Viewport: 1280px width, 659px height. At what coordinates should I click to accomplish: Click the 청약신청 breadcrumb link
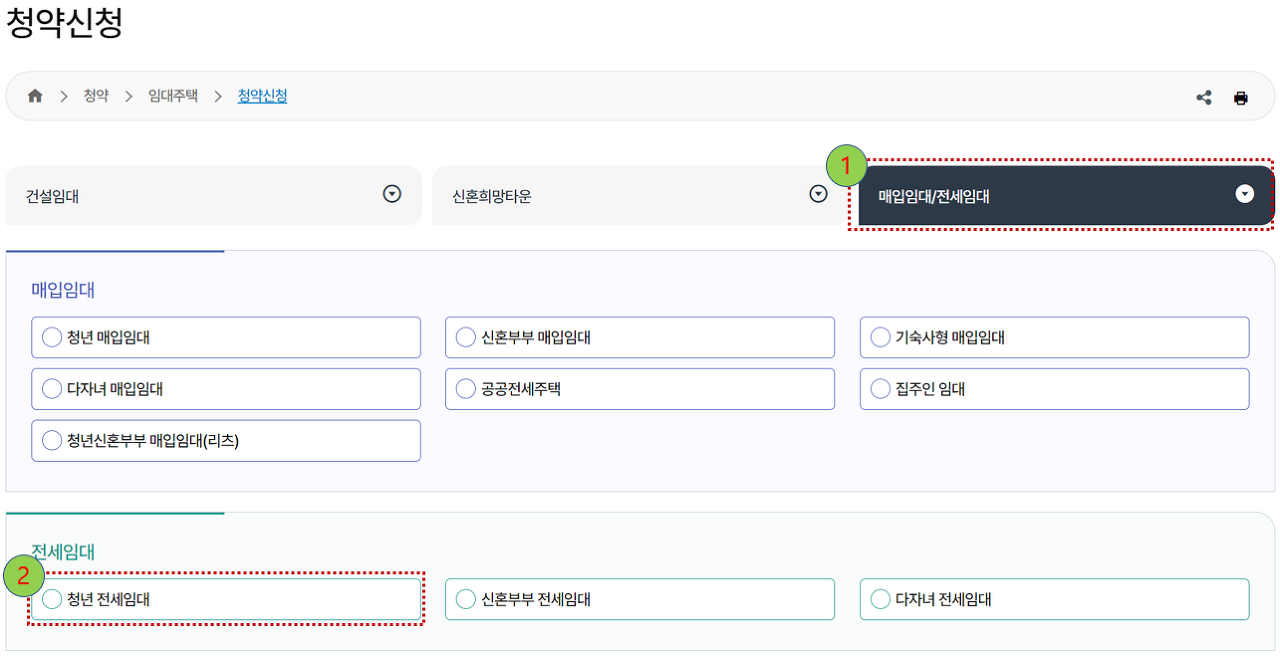coord(261,96)
